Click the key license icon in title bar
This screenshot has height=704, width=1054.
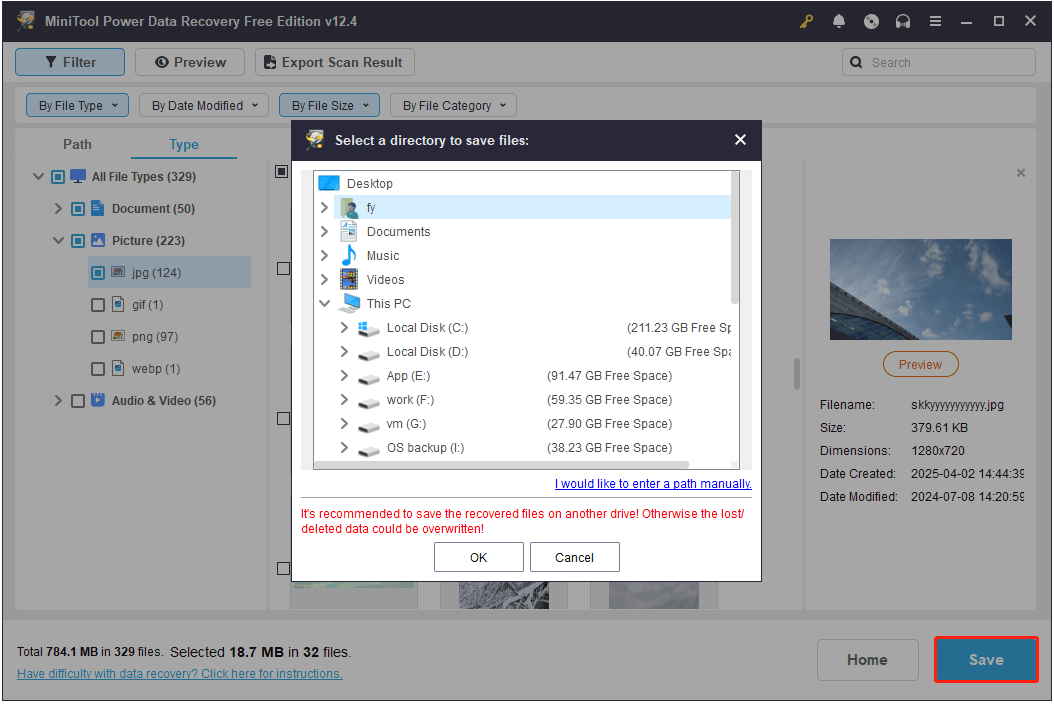(x=806, y=21)
